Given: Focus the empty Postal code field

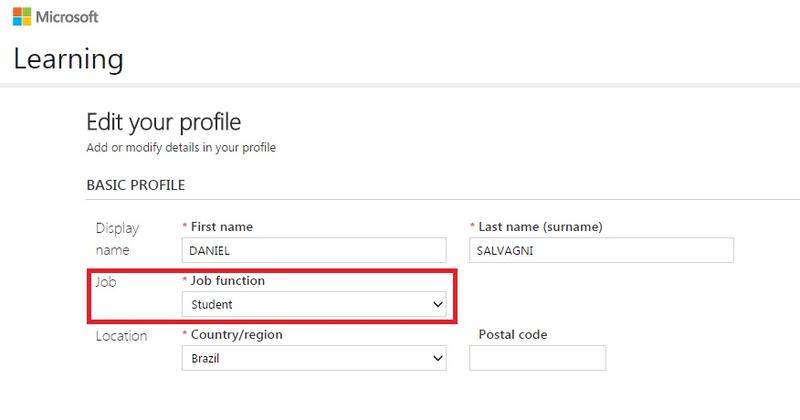Looking at the screenshot, I should pyautogui.click(x=537, y=358).
